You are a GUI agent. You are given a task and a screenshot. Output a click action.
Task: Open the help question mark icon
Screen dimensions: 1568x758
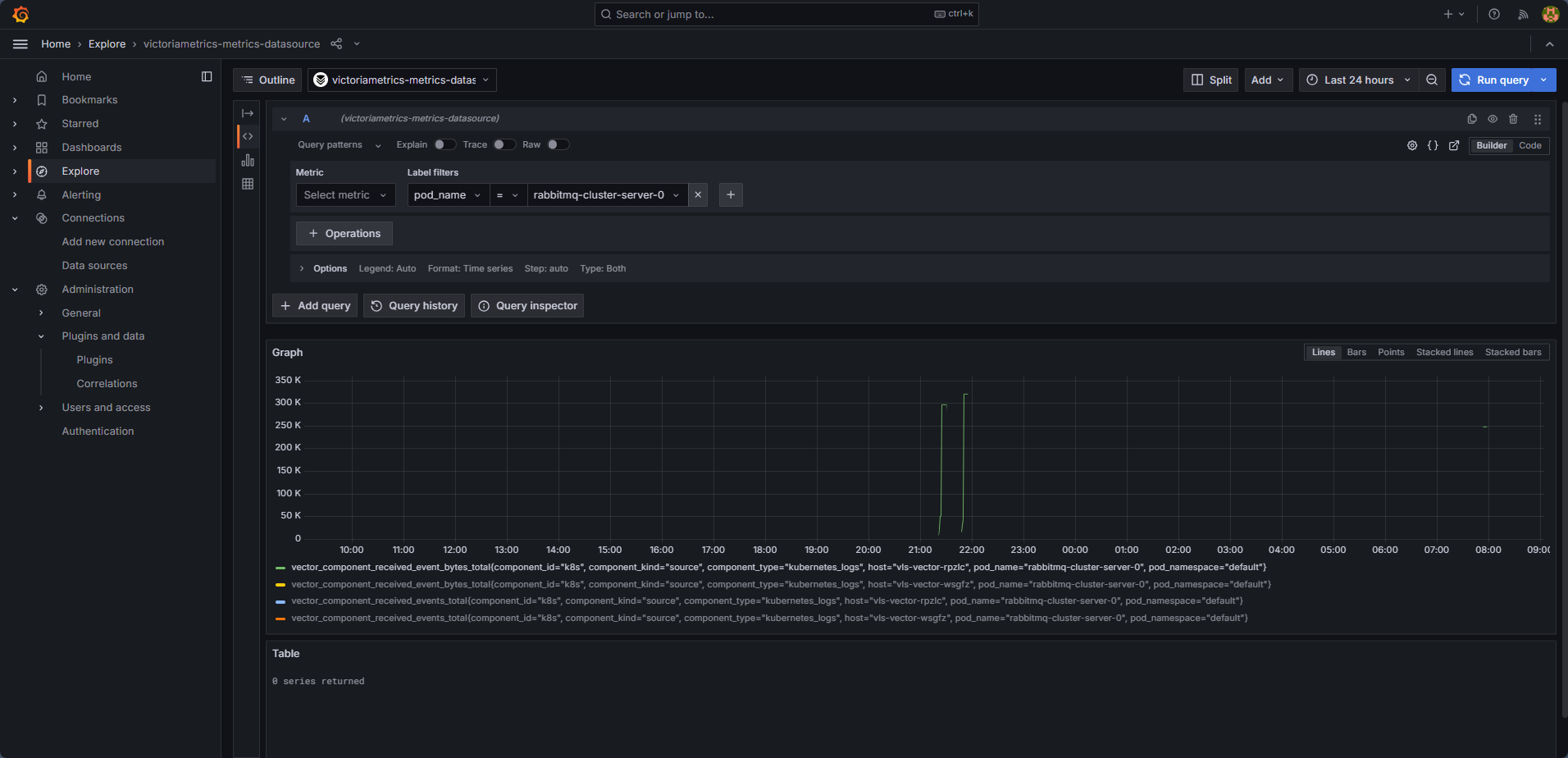coord(1493,14)
